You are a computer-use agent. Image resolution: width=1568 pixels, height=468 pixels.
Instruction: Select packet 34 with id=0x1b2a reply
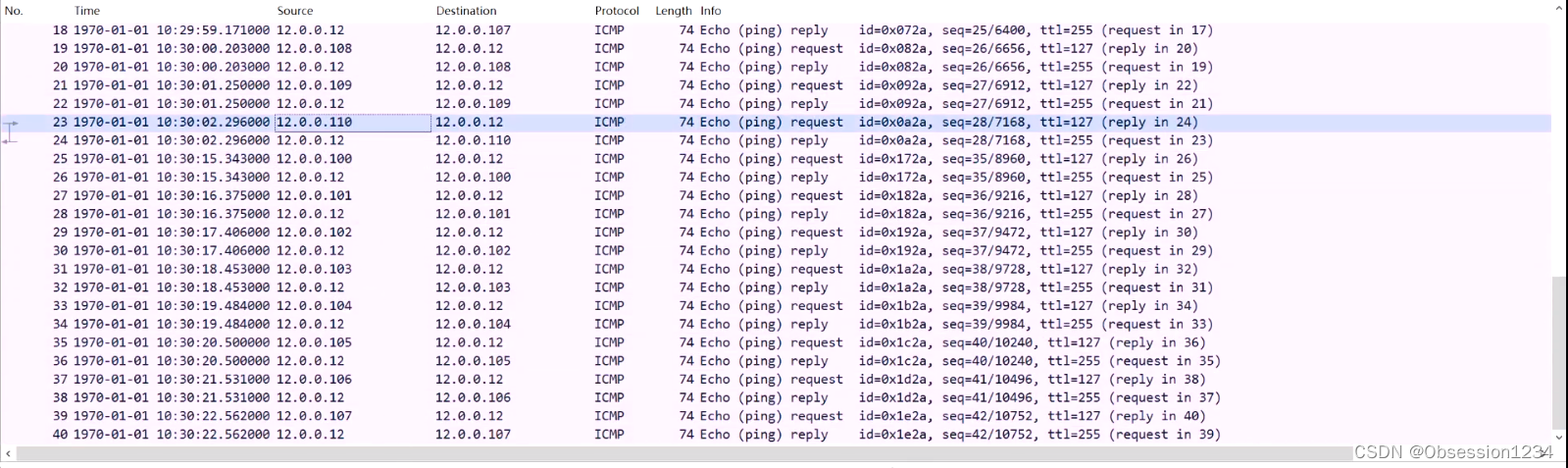pyautogui.click(x=776, y=324)
